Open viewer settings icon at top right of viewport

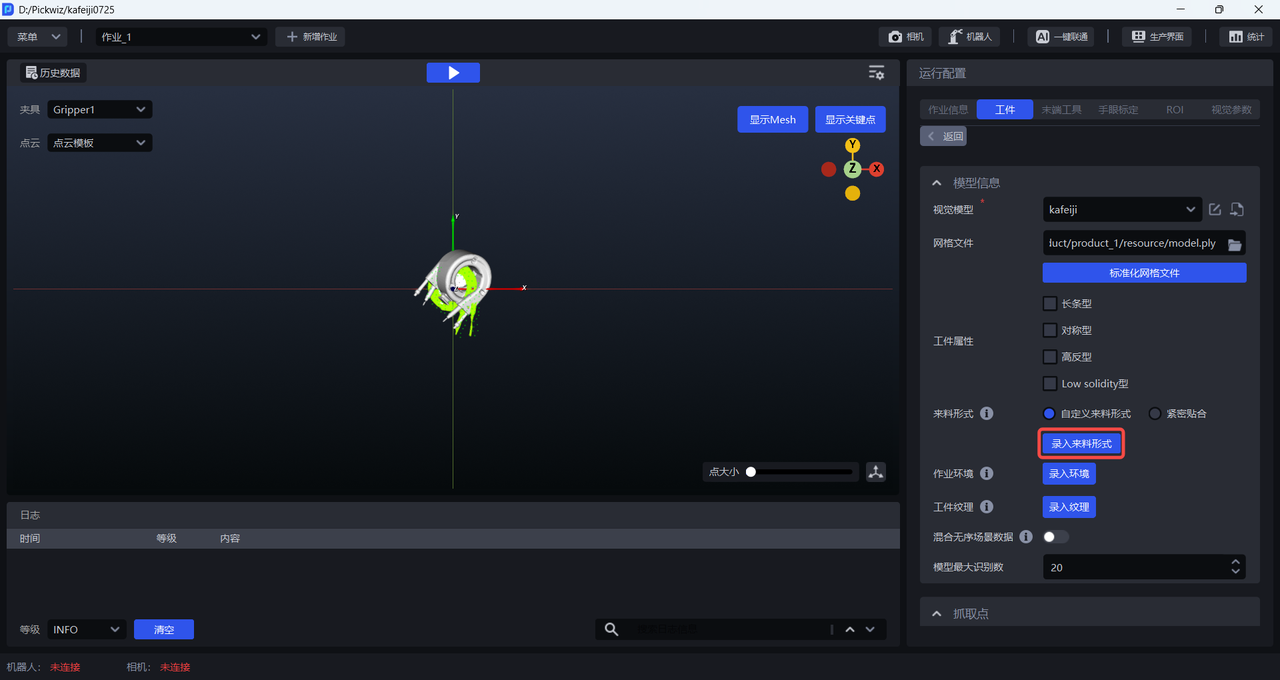point(876,73)
